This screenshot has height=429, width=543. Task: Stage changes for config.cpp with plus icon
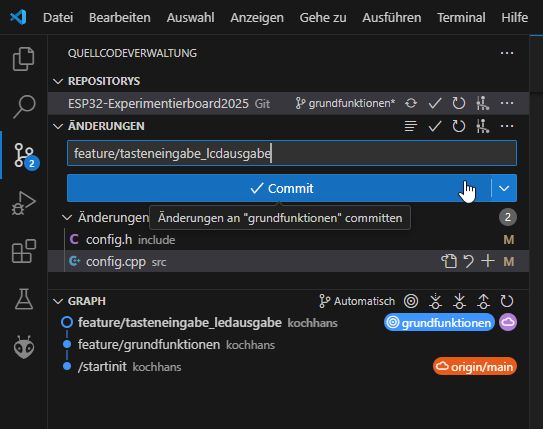coord(488,261)
